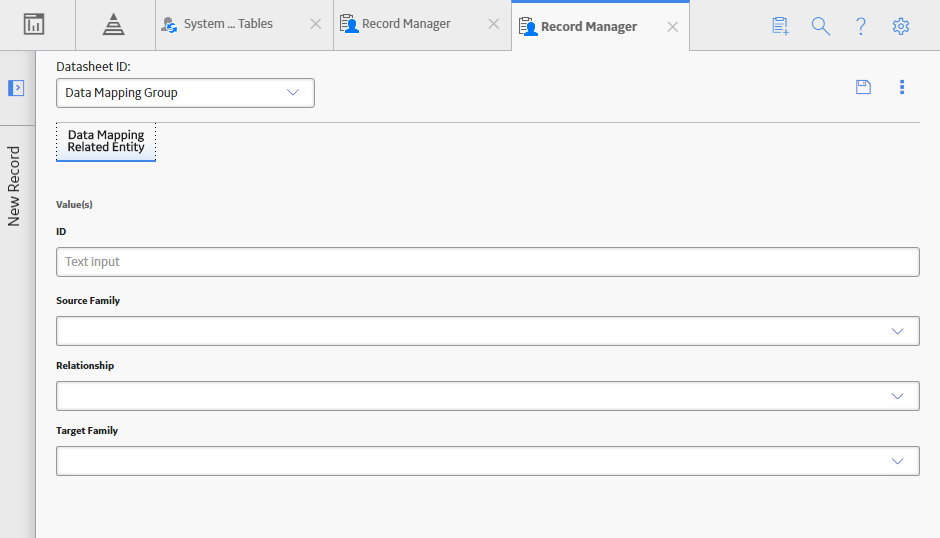Close the System Tables tab

(x=315, y=24)
